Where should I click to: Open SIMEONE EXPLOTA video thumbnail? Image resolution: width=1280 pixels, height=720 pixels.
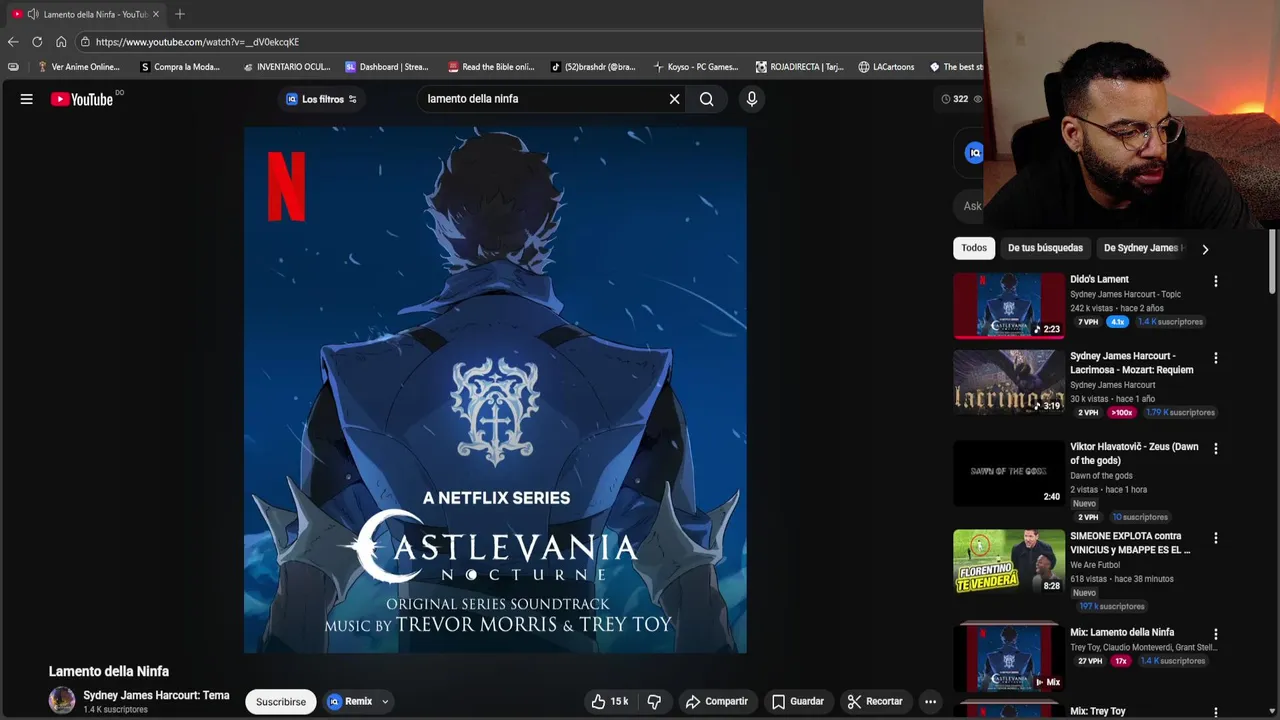pos(1008,562)
